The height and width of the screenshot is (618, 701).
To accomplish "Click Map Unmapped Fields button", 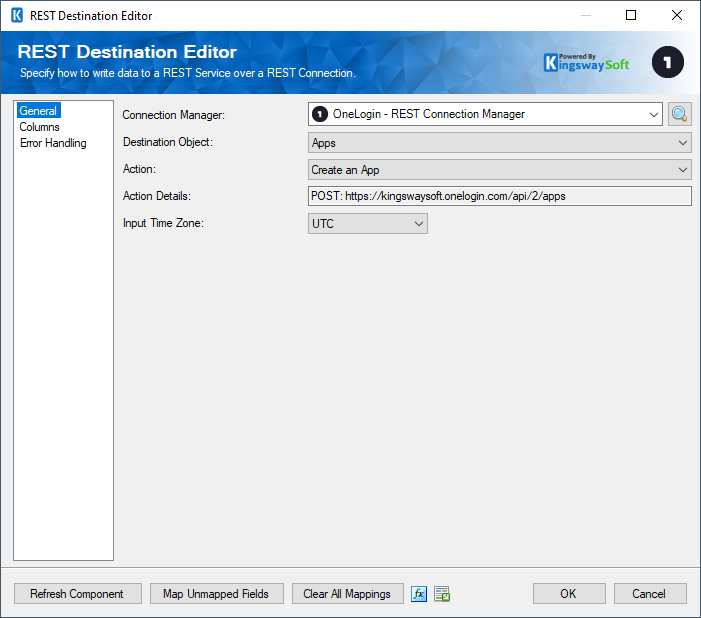I will point(217,594).
